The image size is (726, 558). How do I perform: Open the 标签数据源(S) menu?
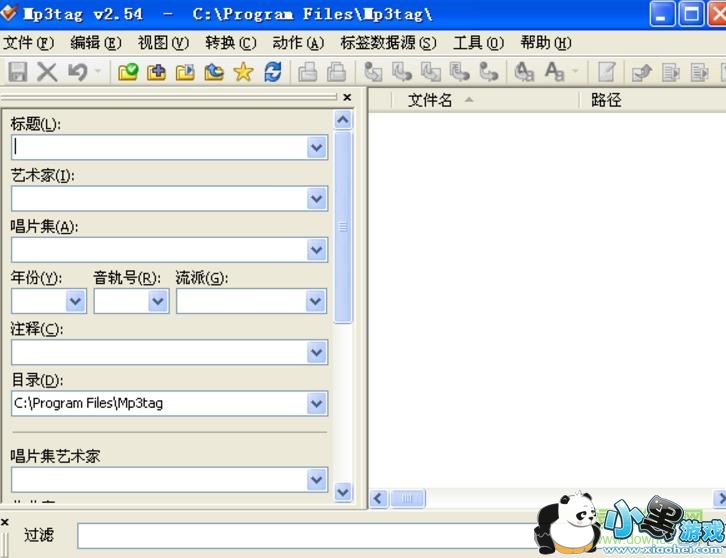(388, 43)
